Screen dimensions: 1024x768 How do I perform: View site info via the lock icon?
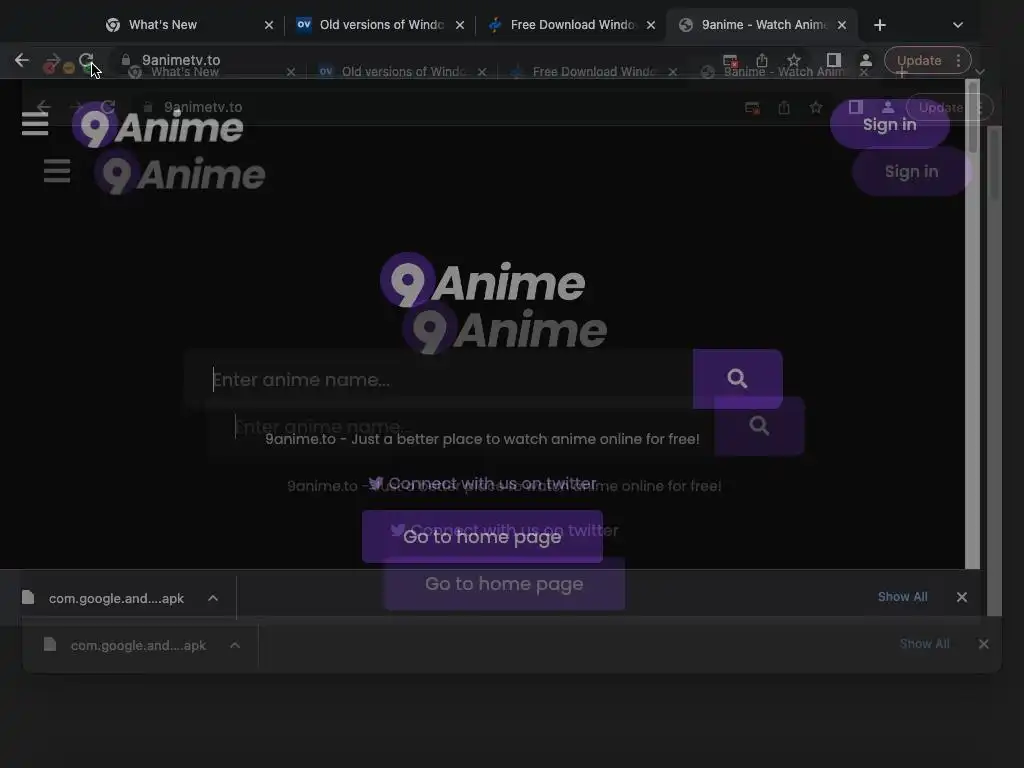(125, 60)
